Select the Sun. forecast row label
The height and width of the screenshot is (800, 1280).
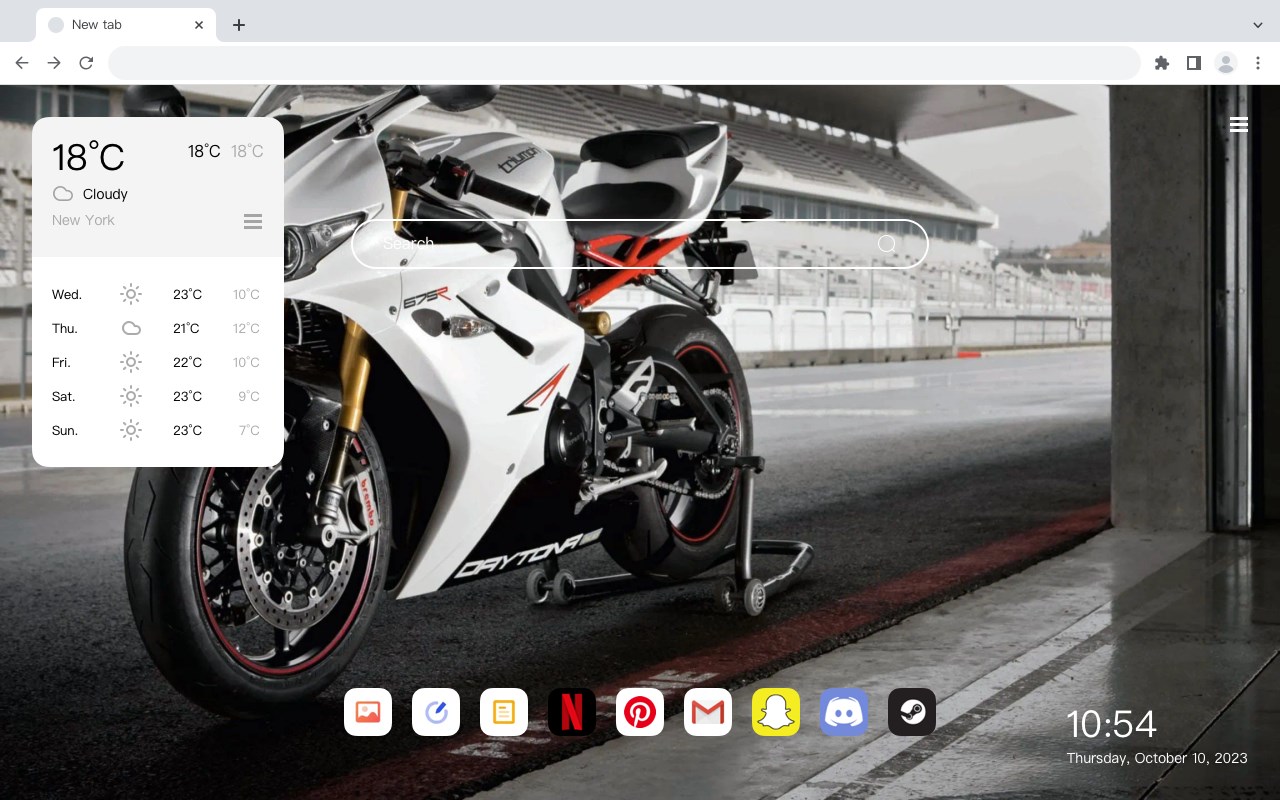65,431
